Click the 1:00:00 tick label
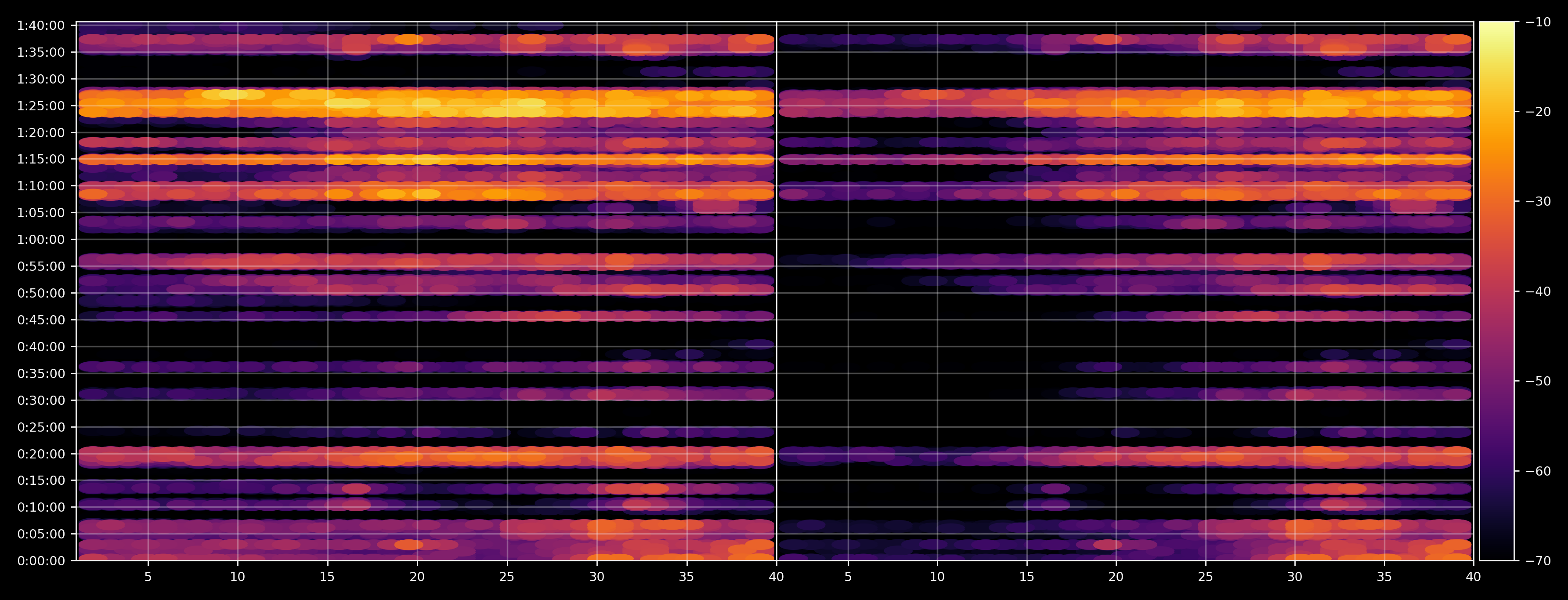This screenshot has width=1568, height=600. coord(41,240)
